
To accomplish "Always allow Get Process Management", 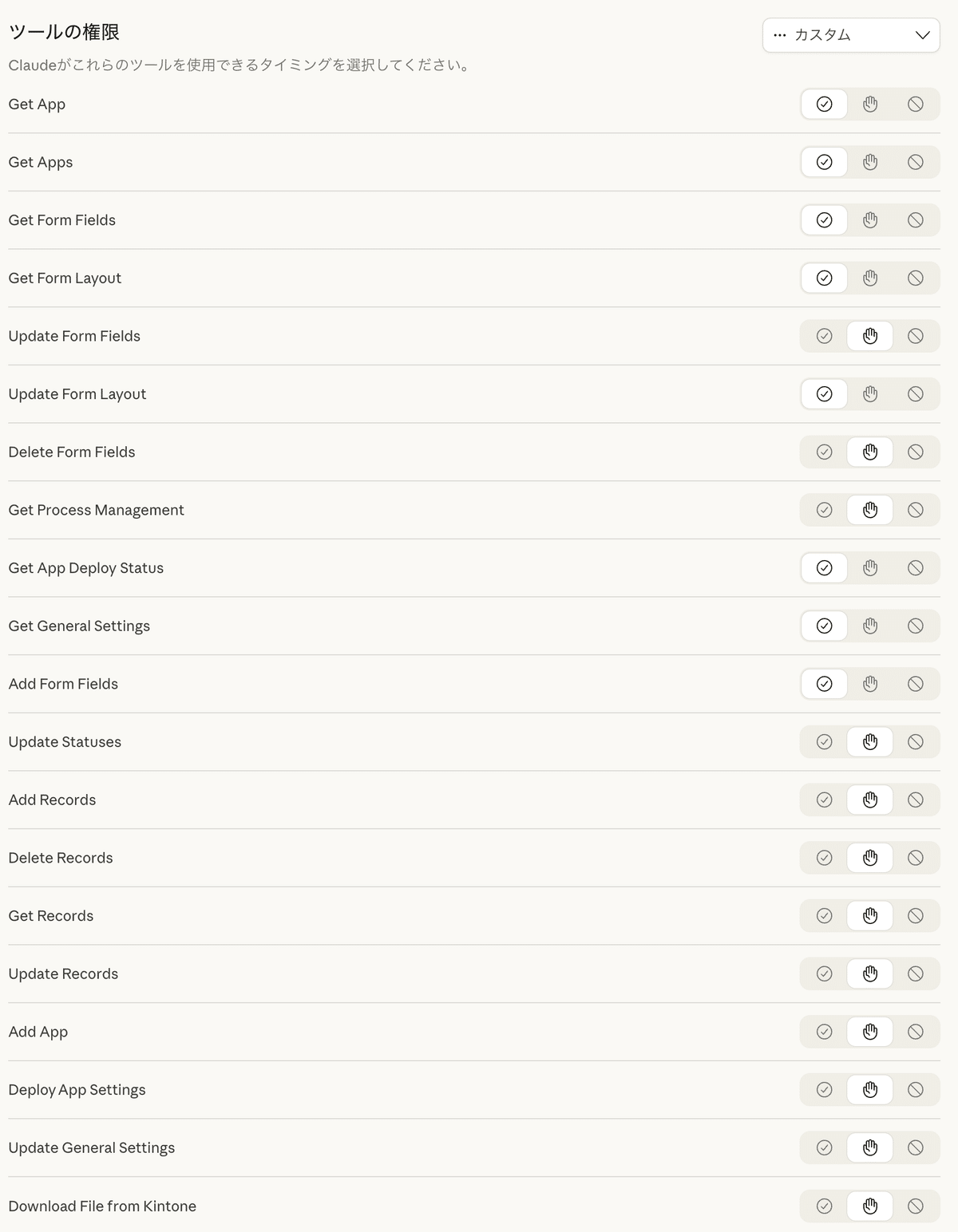I will [x=824, y=511].
